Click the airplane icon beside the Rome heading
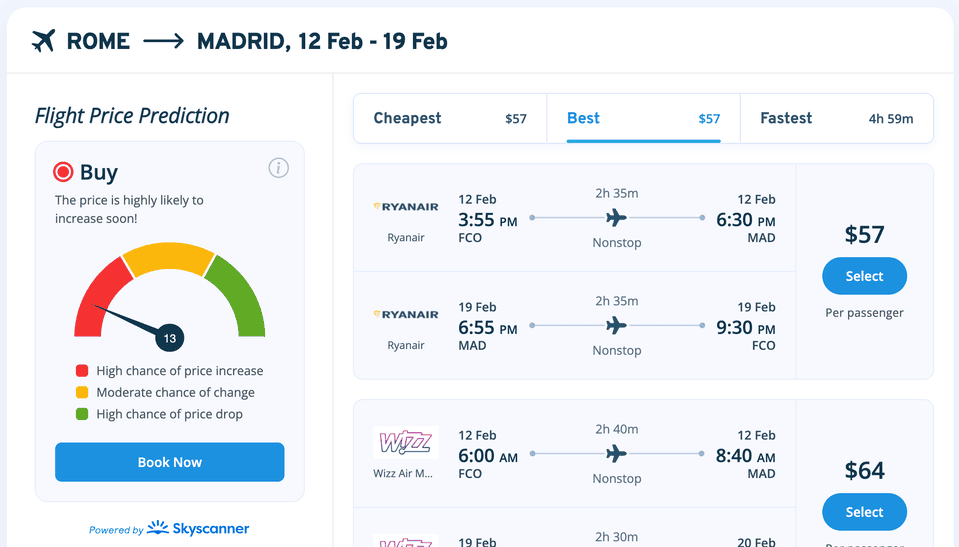This screenshot has height=547, width=959. pos(43,41)
